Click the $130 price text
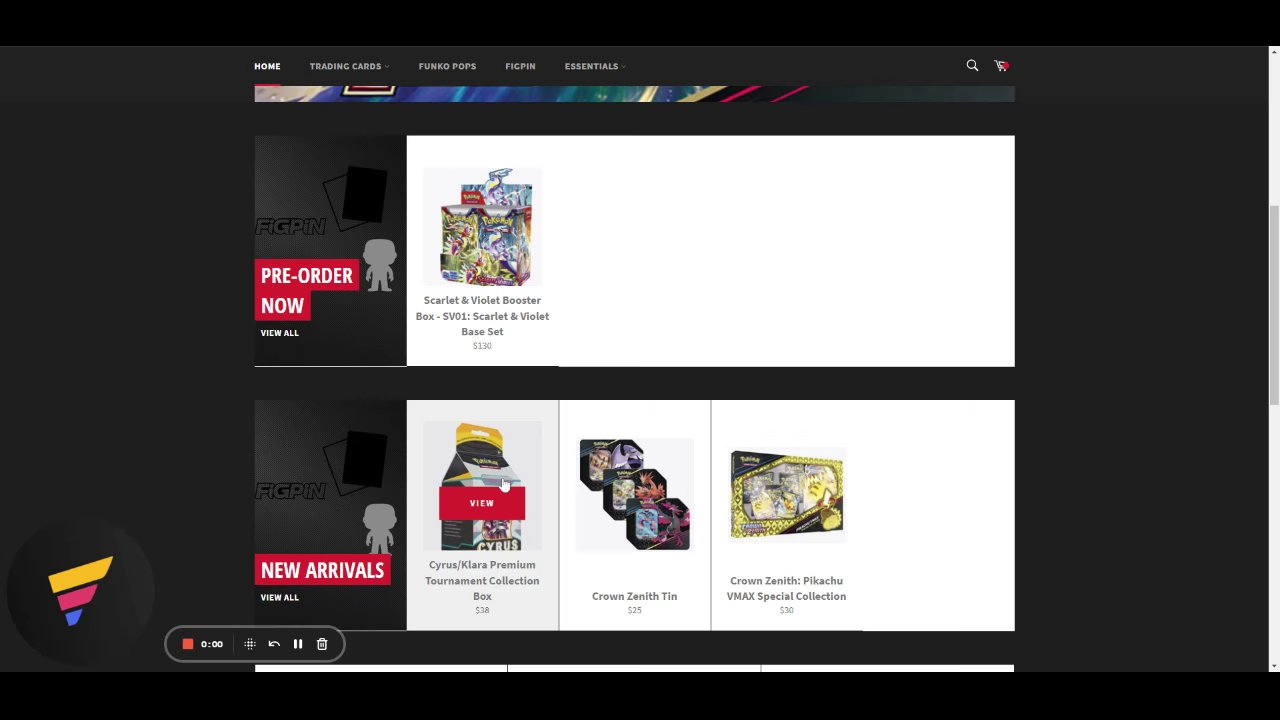The width and height of the screenshot is (1280, 720). pyautogui.click(x=482, y=346)
